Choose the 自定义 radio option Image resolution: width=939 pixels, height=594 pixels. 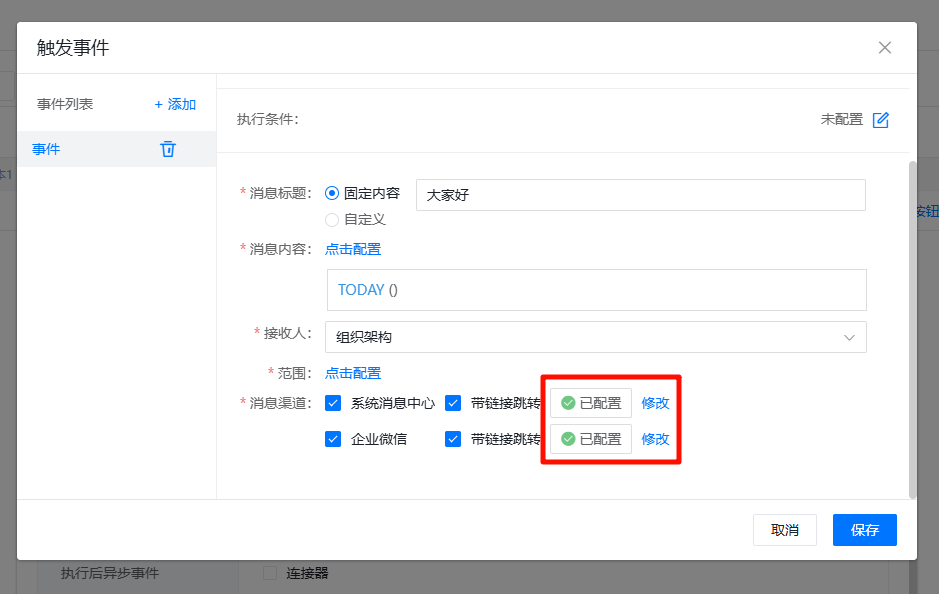click(333, 219)
